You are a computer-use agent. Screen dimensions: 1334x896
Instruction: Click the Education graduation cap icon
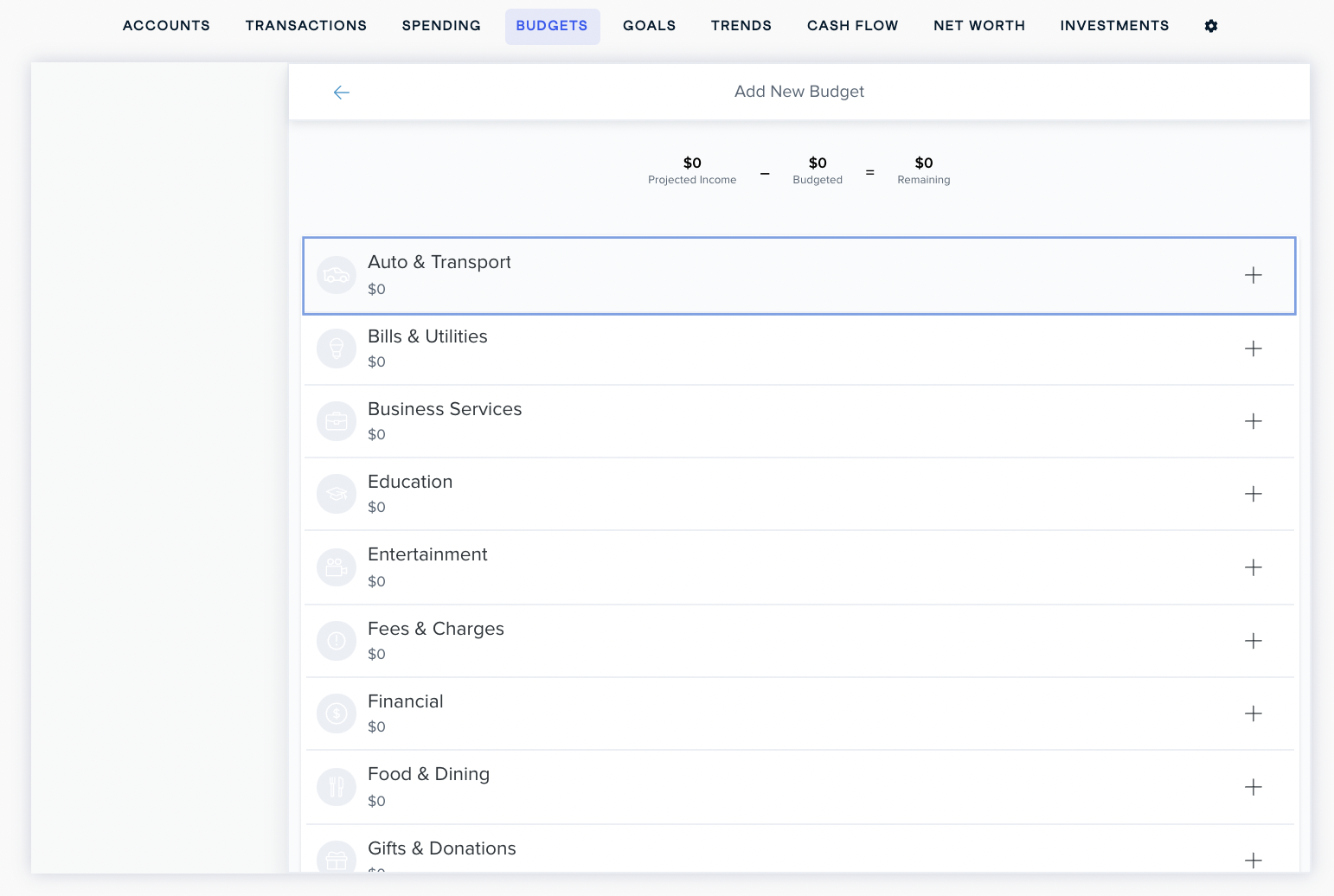pyautogui.click(x=337, y=494)
